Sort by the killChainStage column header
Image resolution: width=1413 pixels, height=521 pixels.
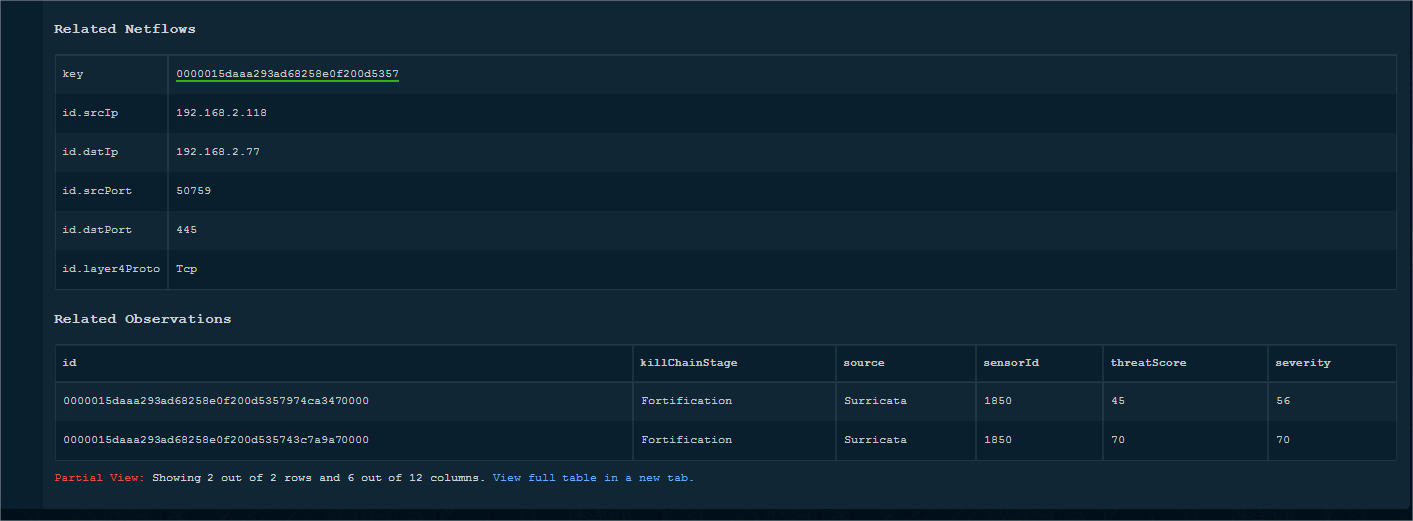[688, 363]
